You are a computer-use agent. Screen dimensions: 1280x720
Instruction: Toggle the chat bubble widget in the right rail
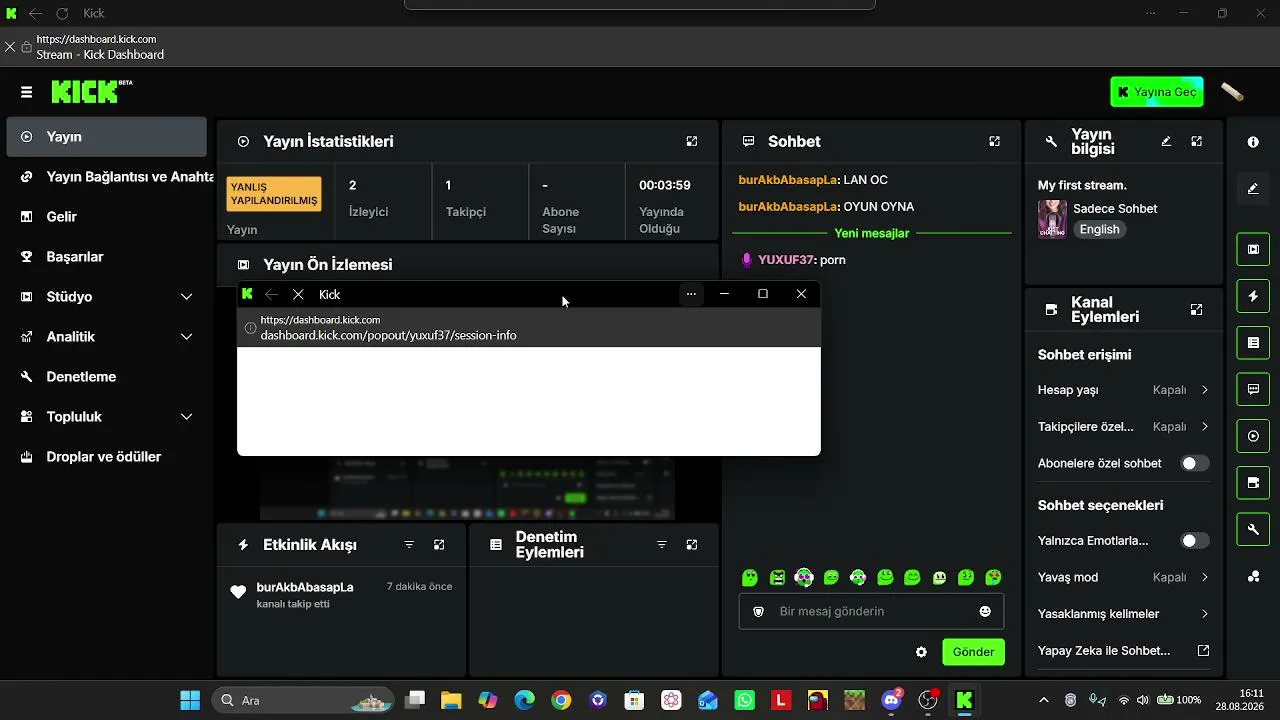1253,389
